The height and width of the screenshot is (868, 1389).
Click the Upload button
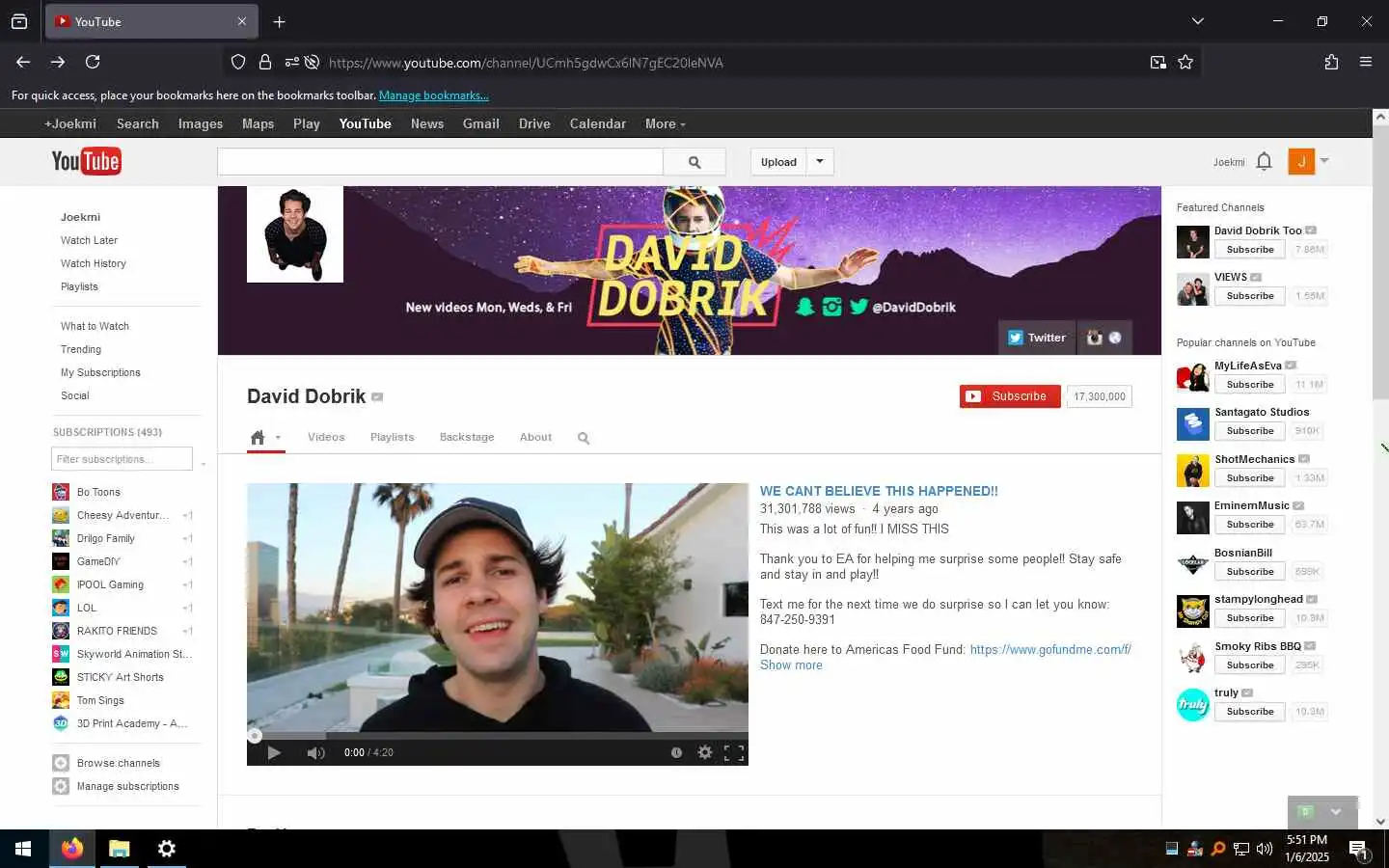pyautogui.click(x=778, y=162)
